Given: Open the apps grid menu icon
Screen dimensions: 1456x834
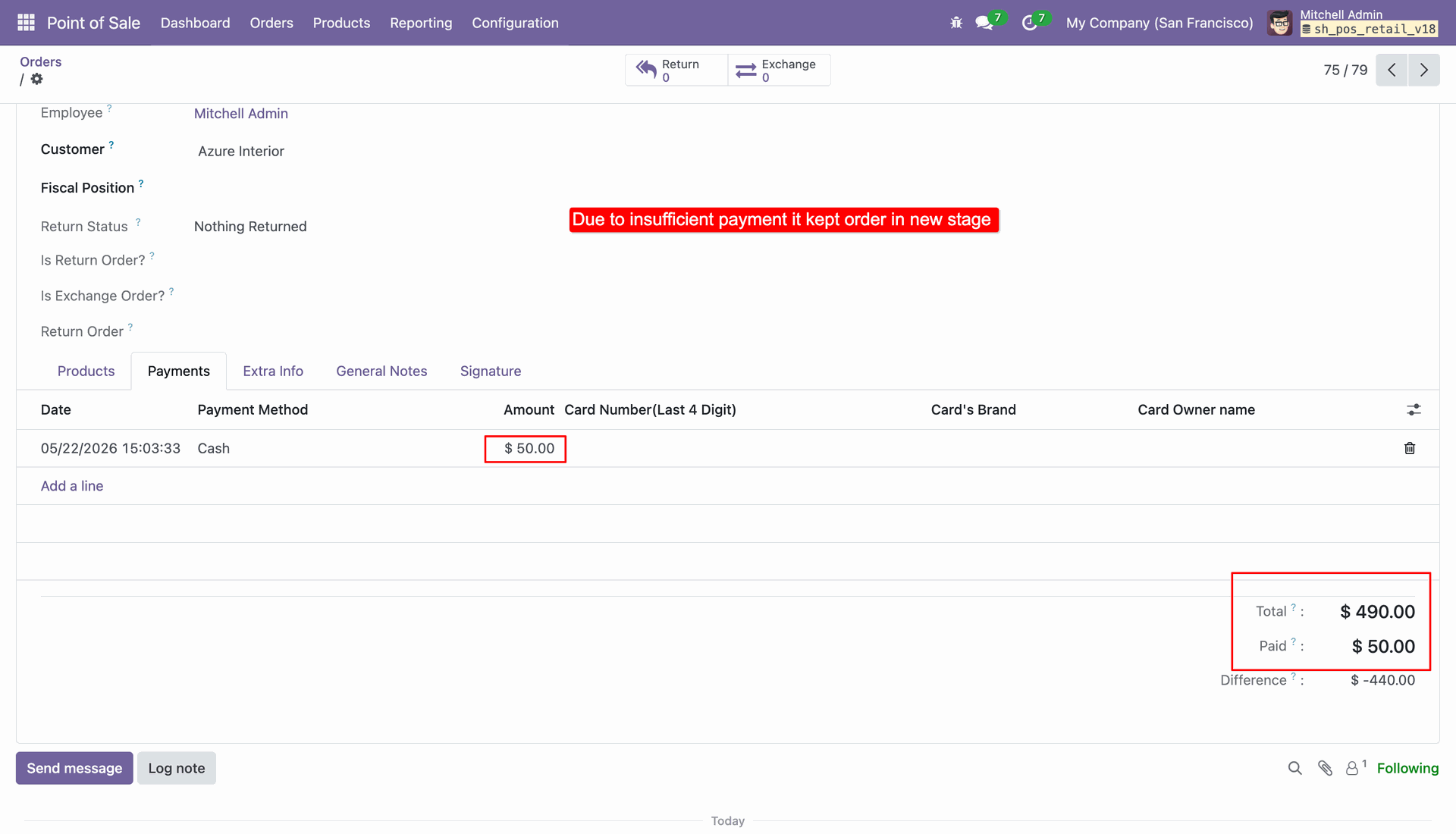Looking at the screenshot, I should click(x=26, y=23).
